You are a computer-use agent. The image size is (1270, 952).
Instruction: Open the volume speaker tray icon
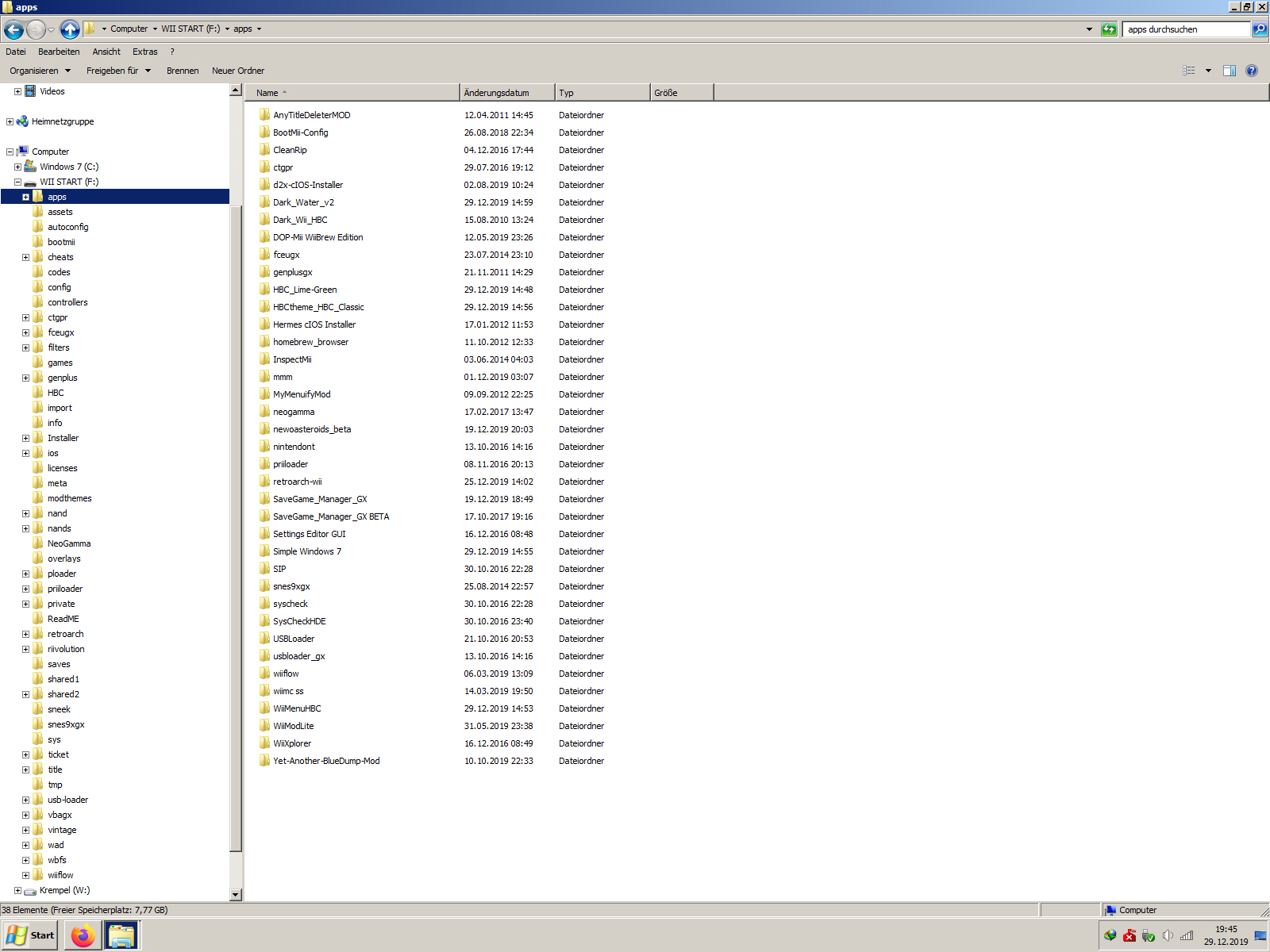1168,936
